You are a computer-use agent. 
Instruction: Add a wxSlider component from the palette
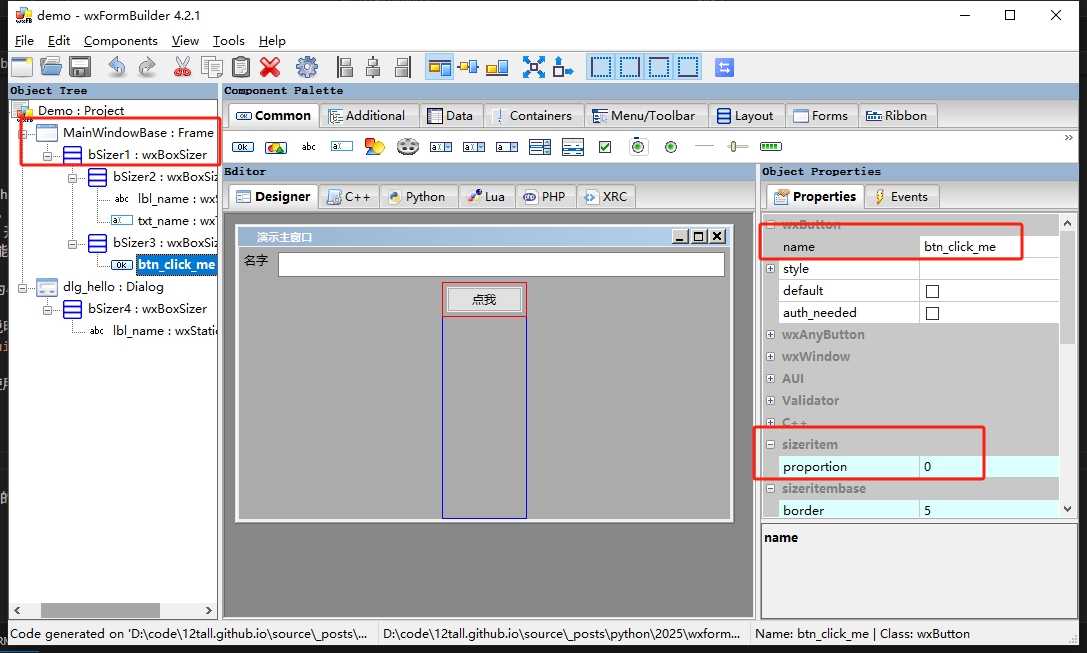[x=738, y=146]
